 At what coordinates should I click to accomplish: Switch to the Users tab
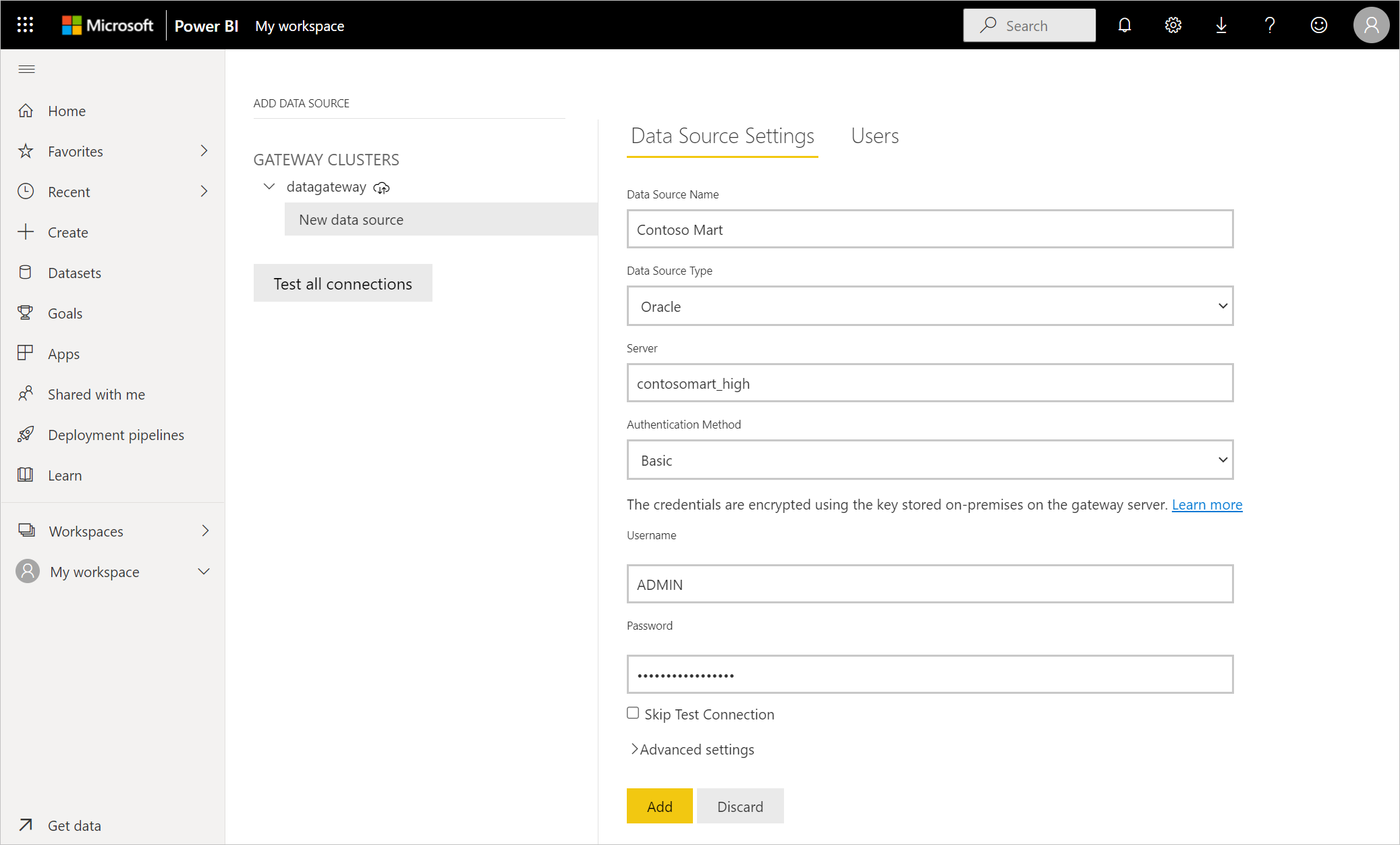click(x=874, y=135)
